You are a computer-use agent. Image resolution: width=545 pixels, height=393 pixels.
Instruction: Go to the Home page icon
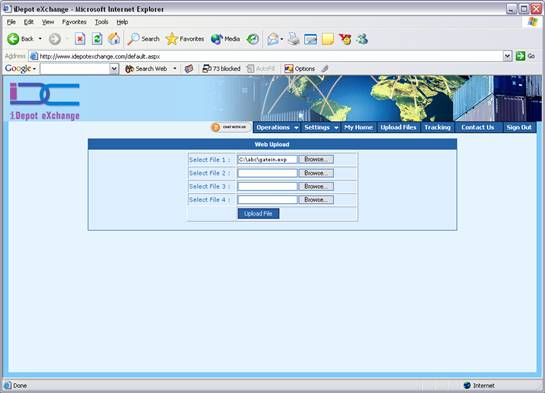114,39
